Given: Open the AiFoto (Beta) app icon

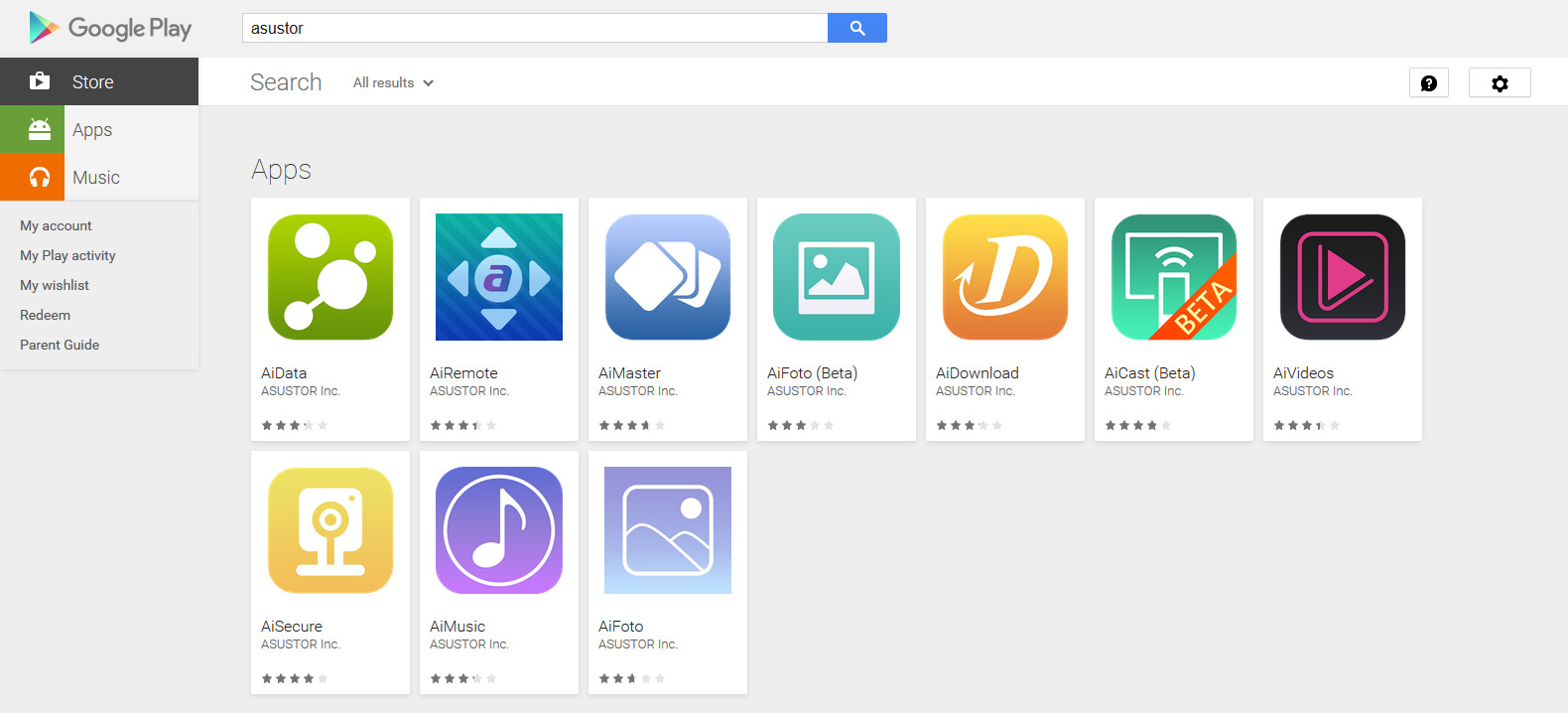Looking at the screenshot, I should tap(837, 277).
